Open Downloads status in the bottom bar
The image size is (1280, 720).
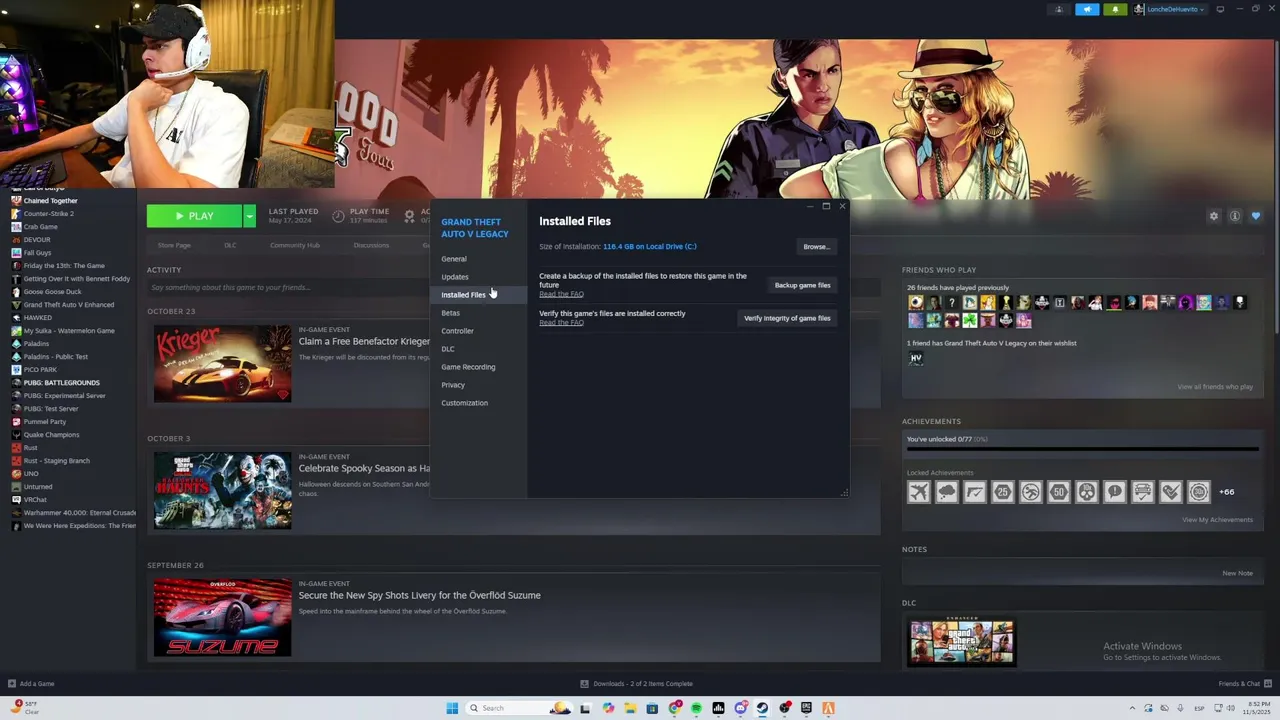(636, 684)
